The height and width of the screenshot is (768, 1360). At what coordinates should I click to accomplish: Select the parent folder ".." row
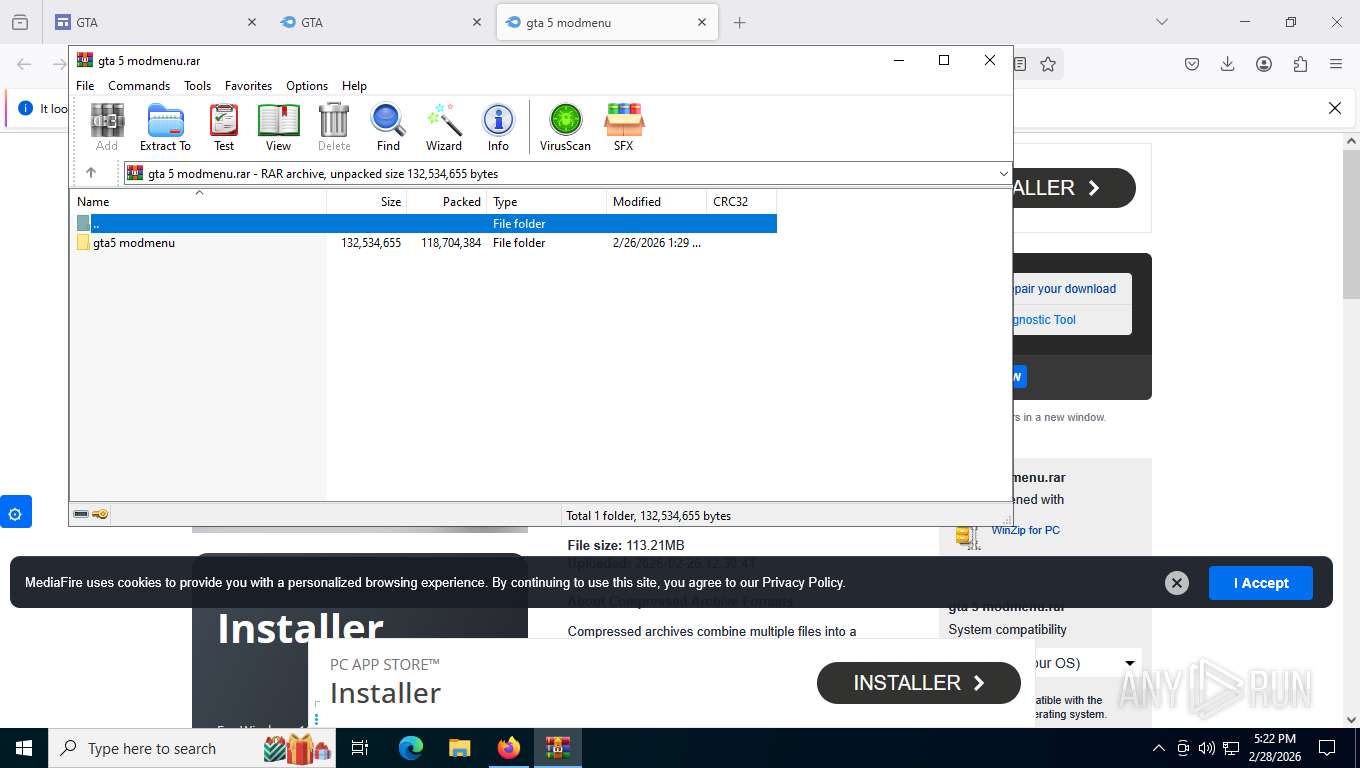pos(426,224)
